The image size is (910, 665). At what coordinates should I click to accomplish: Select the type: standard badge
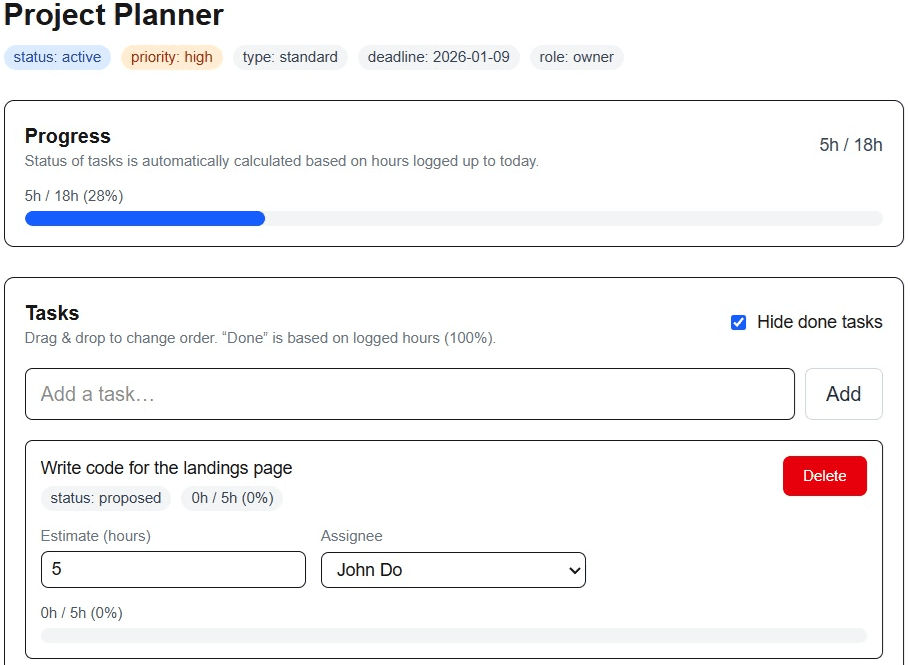pos(290,57)
